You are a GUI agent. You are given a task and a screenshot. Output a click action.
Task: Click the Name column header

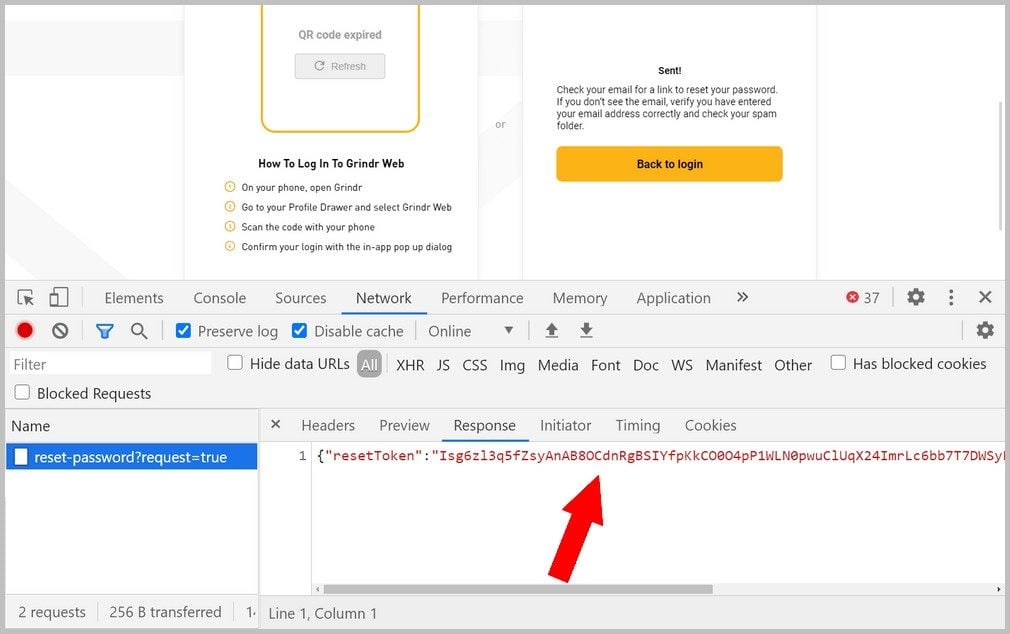click(x=131, y=426)
